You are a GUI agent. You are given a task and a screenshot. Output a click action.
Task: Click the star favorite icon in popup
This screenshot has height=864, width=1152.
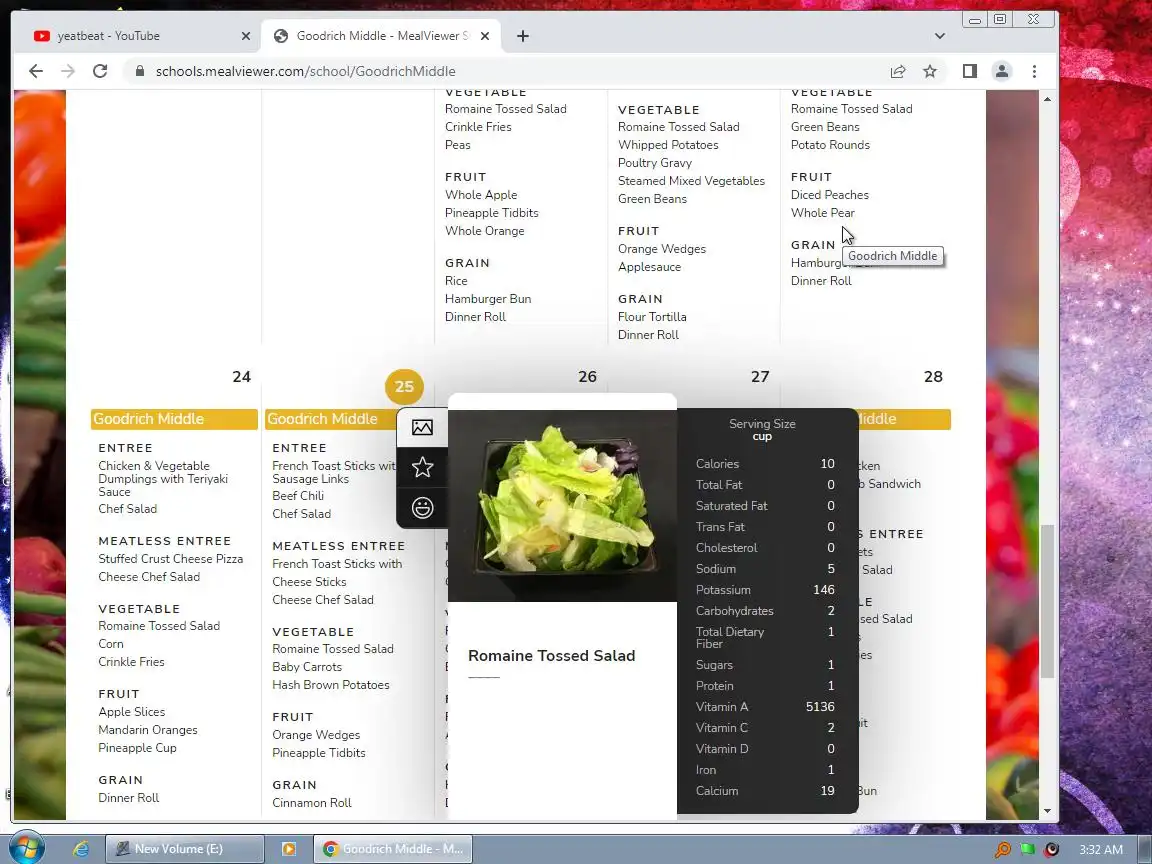click(422, 467)
